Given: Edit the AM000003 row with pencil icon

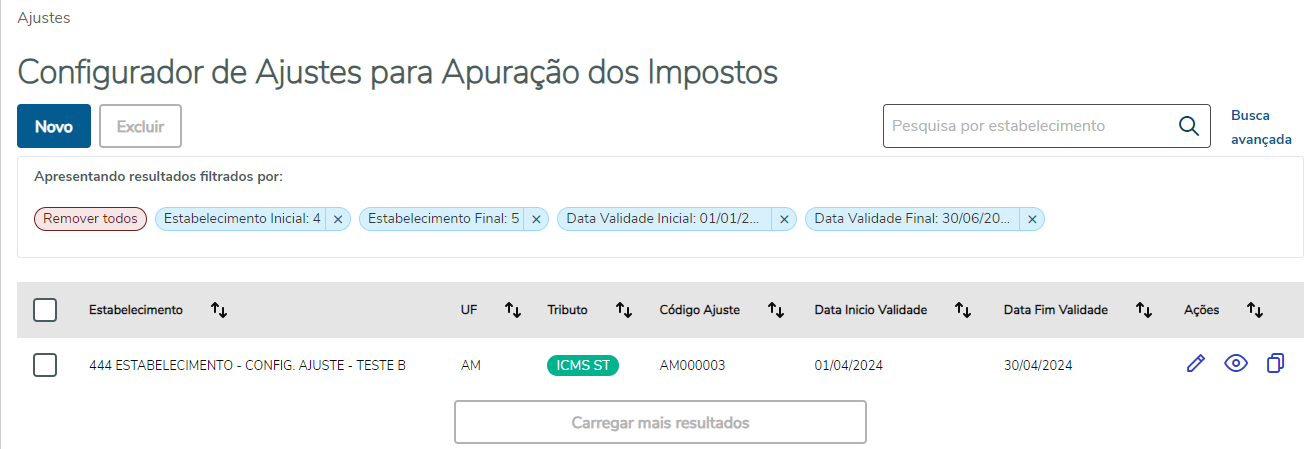Looking at the screenshot, I should click(1195, 364).
